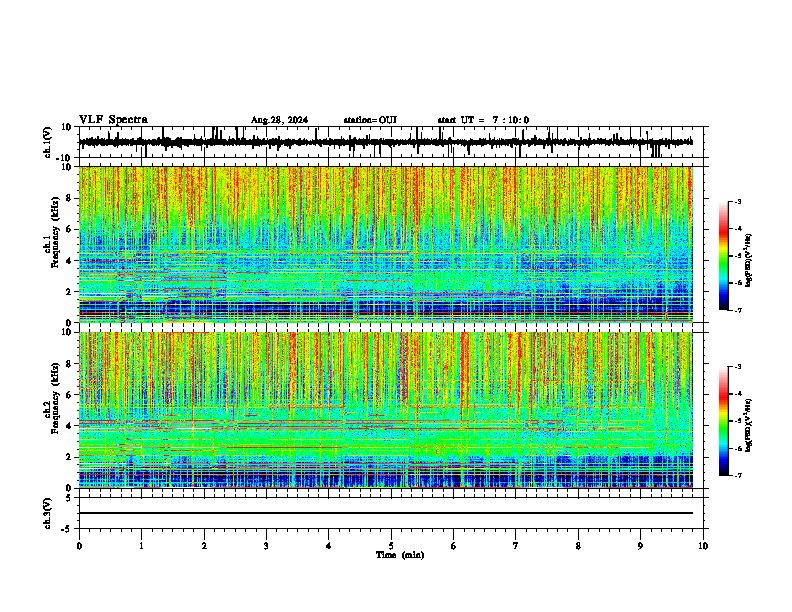Image resolution: width=792 pixels, height=612 pixels.
Task: Click the "6" kHz tick on ch.2 frequency axis
Action: (x=69, y=394)
